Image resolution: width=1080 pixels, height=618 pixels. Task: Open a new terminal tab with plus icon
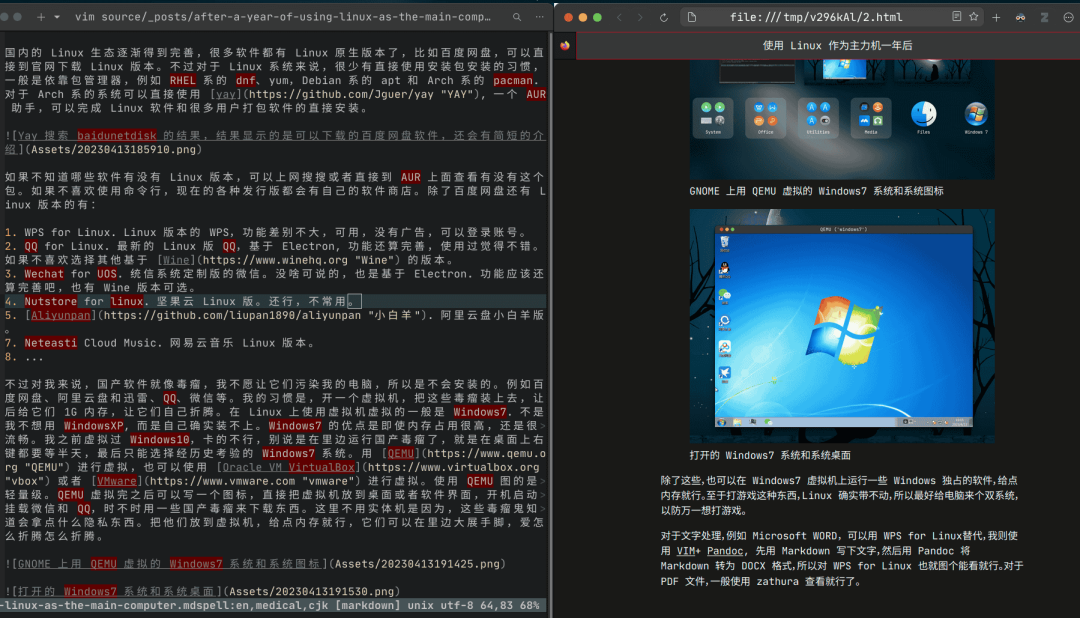click(41, 17)
